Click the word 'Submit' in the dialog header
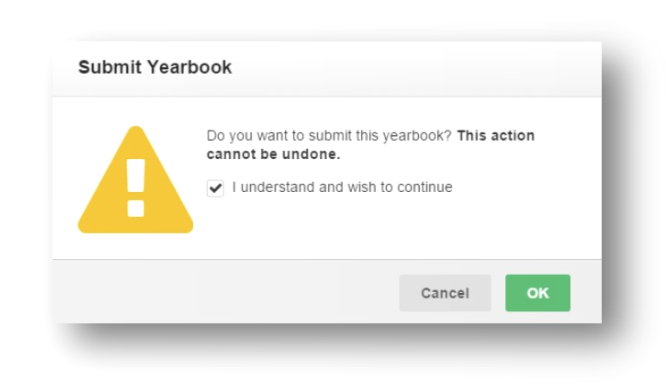 (x=110, y=67)
